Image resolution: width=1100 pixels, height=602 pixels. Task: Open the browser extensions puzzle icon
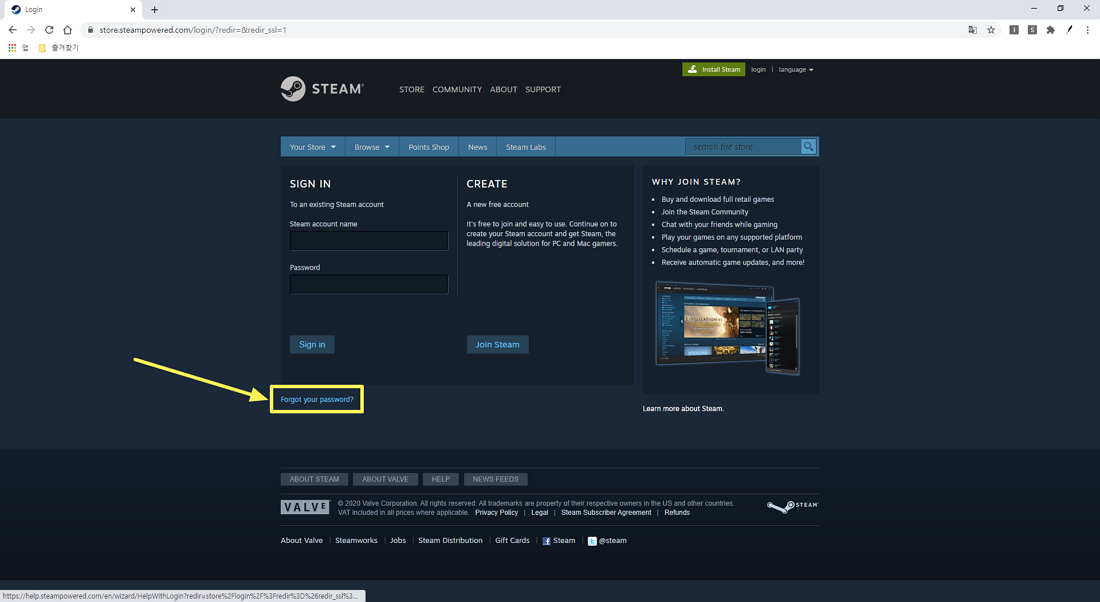click(1050, 30)
